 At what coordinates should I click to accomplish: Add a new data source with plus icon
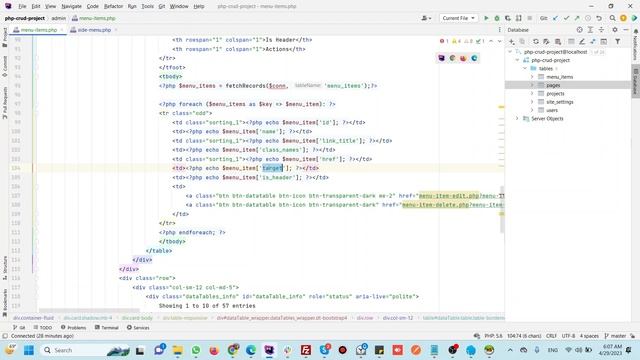511,41
